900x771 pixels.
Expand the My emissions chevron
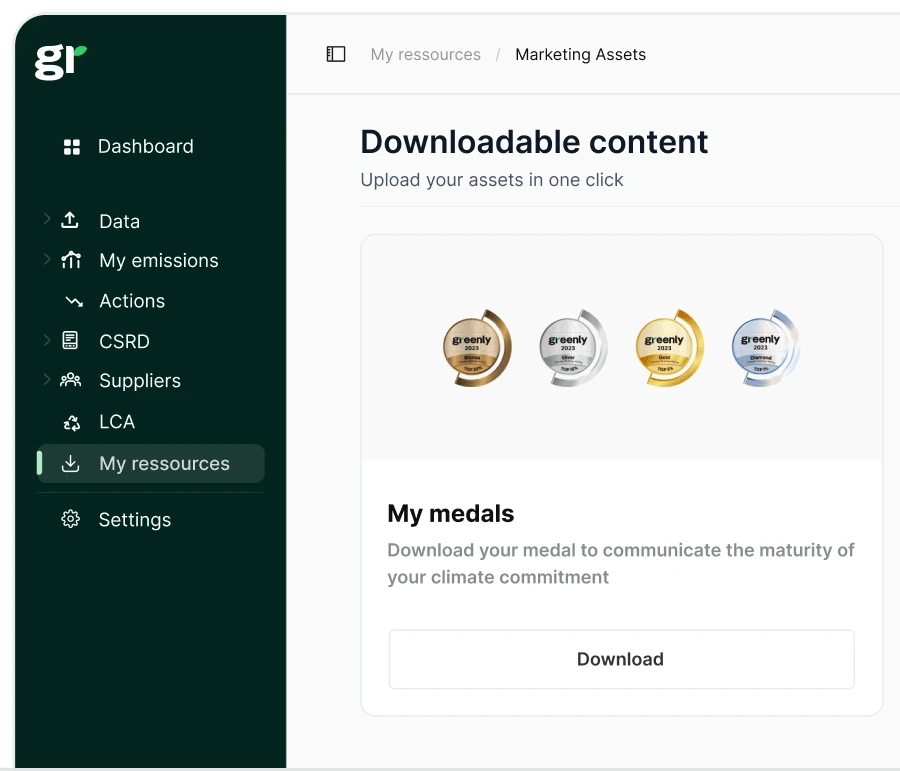pos(47,259)
